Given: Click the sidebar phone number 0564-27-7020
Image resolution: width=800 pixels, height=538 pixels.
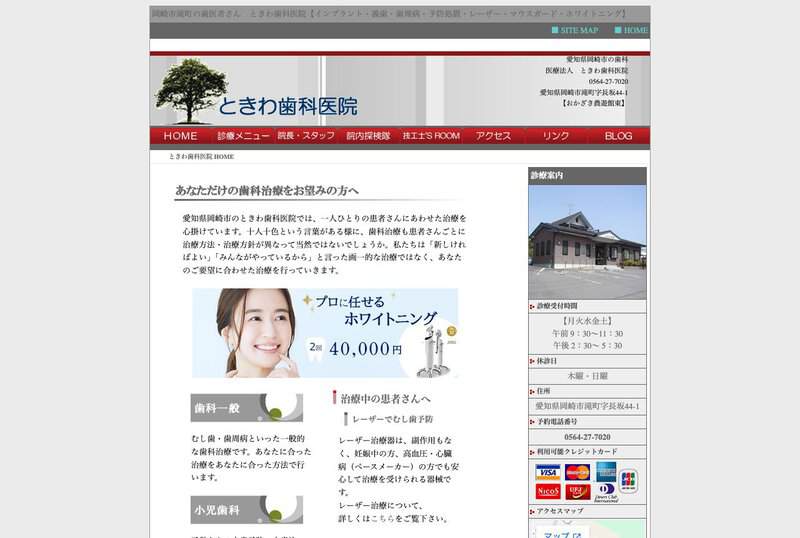Looking at the screenshot, I should (587, 437).
